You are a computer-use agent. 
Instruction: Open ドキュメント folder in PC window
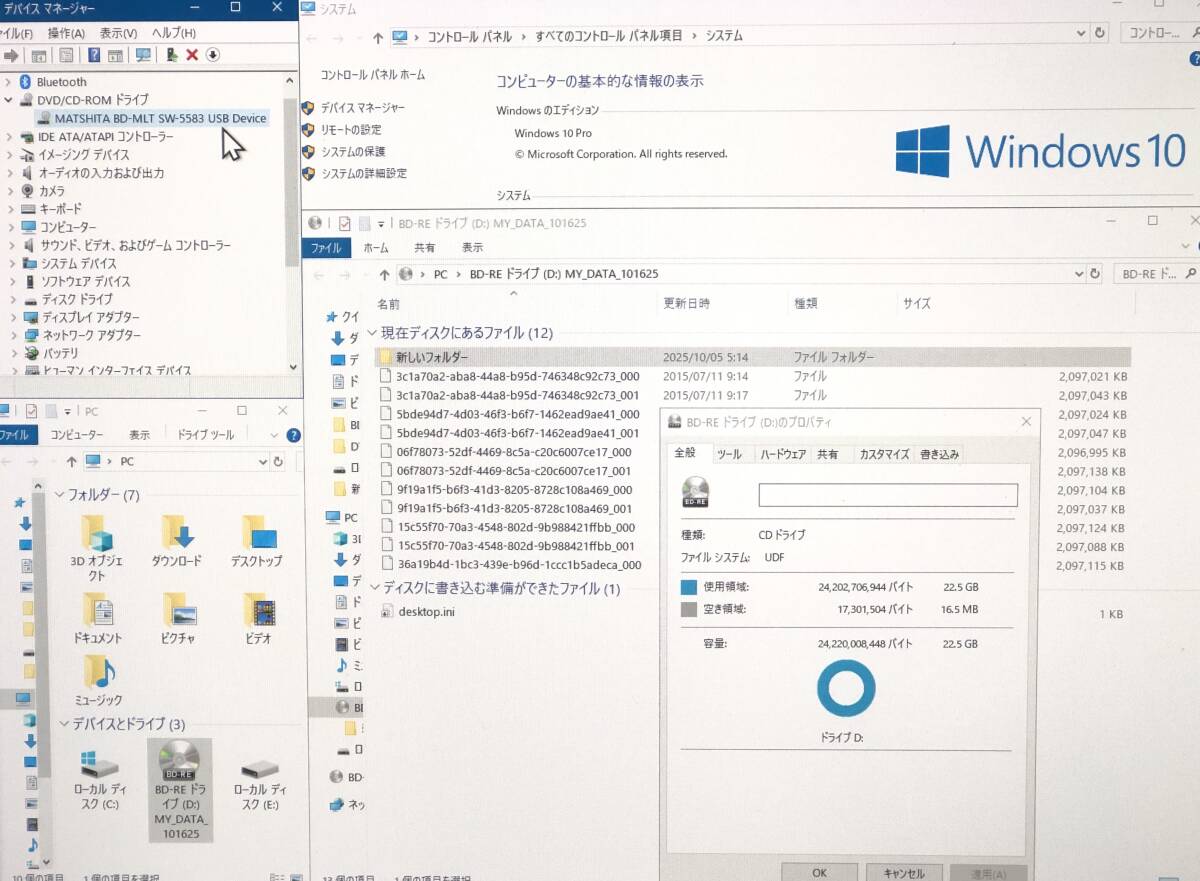97,618
